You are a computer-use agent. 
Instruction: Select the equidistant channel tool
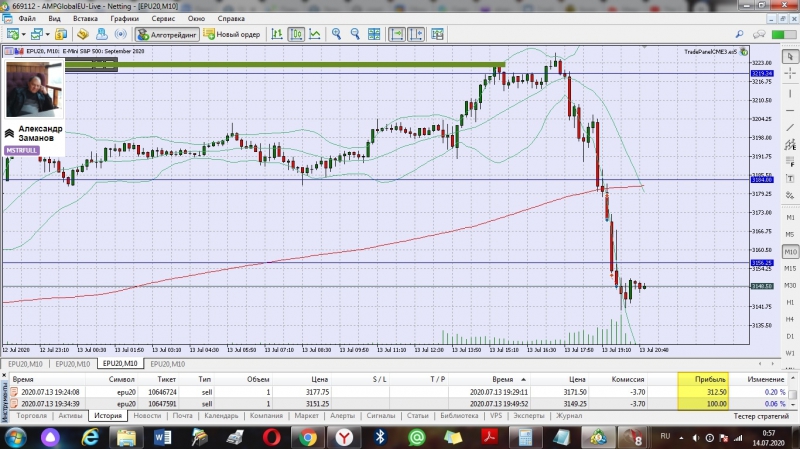(790, 145)
